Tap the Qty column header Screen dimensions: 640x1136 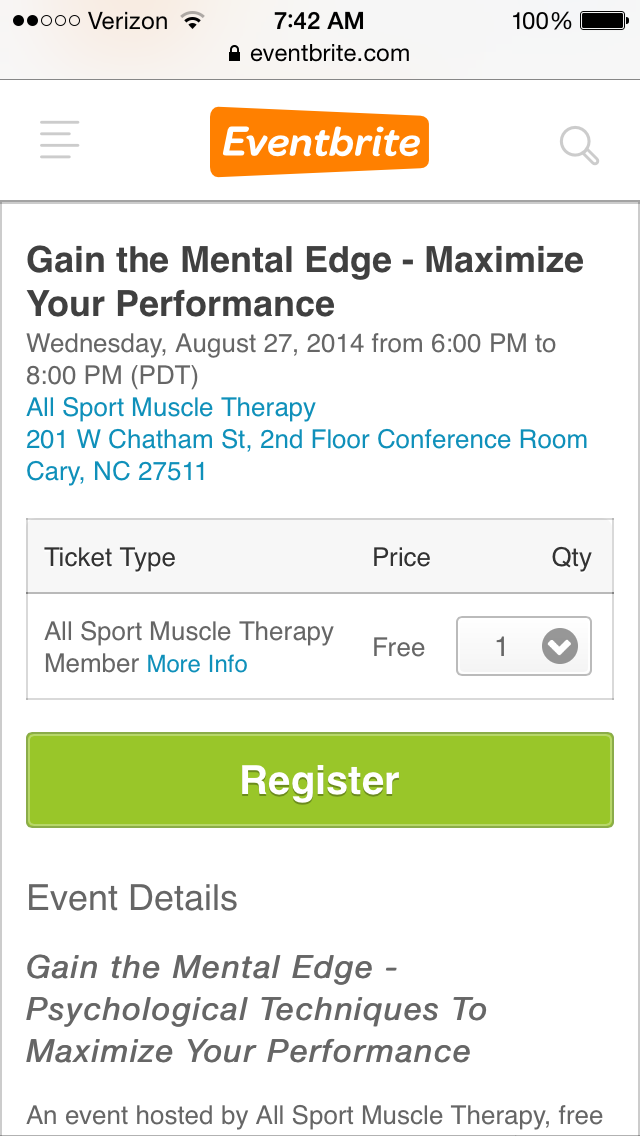pos(571,558)
